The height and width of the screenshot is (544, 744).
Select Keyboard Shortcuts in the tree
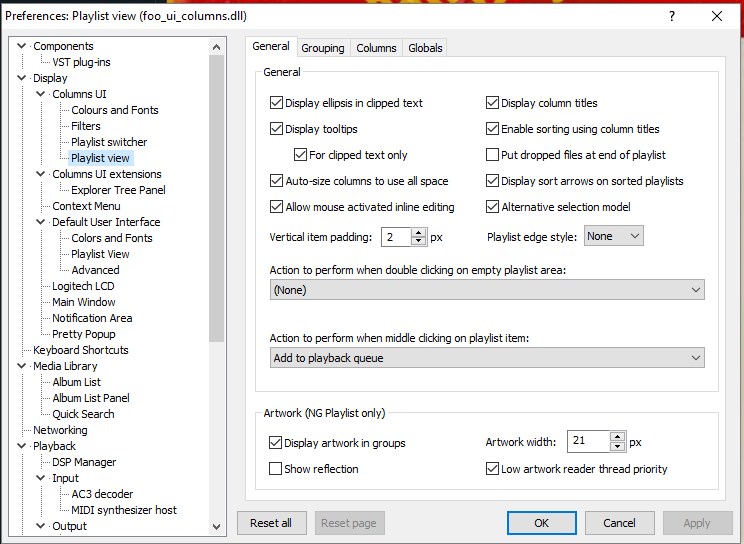tap(80, 350)
